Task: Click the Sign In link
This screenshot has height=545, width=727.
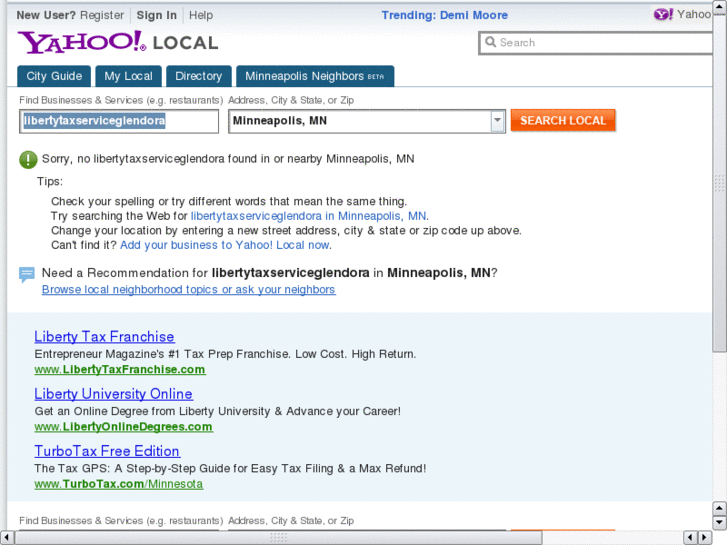Action: click(157, 15)
